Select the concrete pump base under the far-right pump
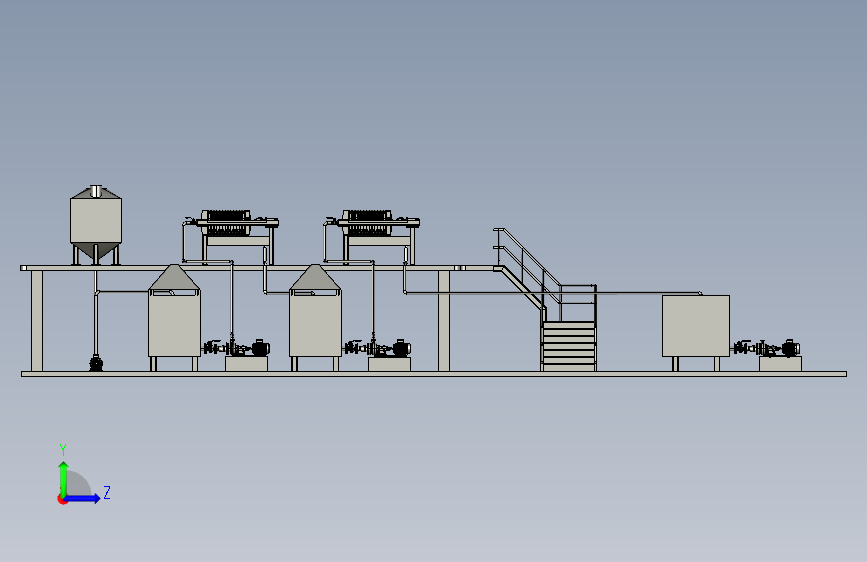Viewport: 867px width, 562px height. click(780, 364)
